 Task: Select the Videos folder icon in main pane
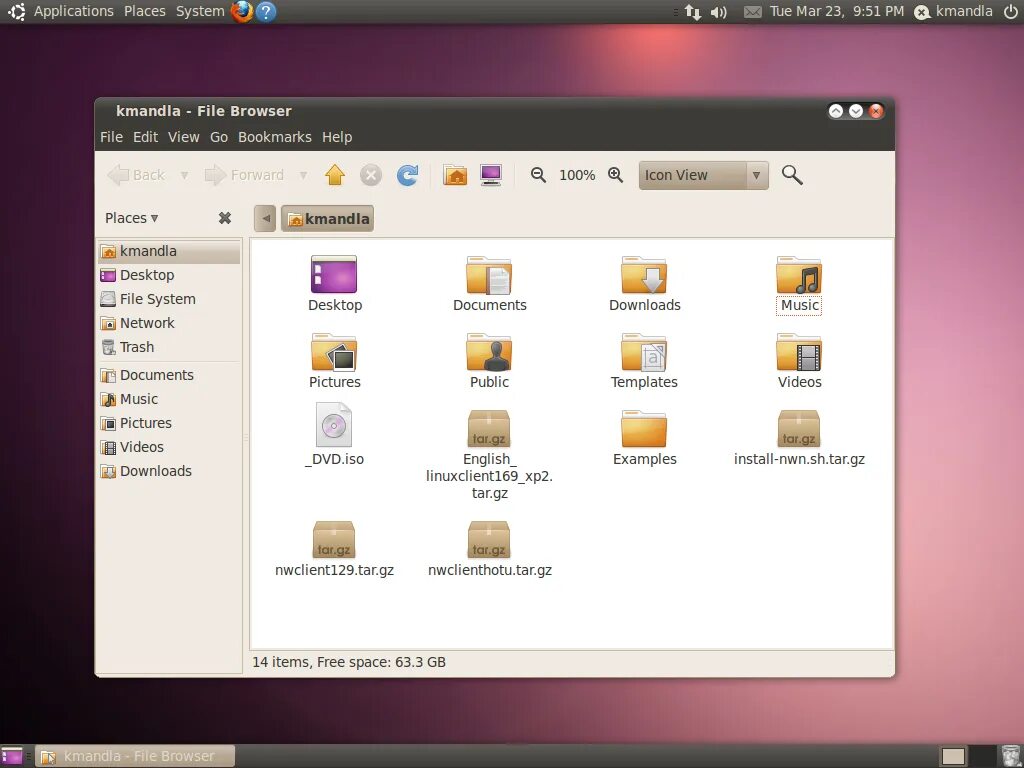tap(799, 352)
